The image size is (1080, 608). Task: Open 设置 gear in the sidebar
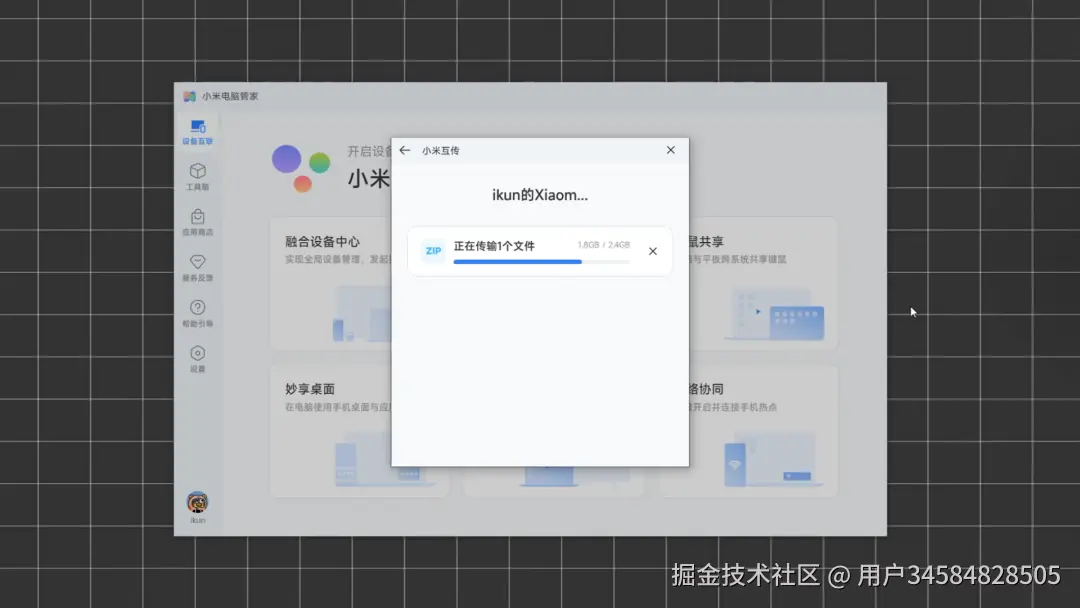[x=198, y=359]
